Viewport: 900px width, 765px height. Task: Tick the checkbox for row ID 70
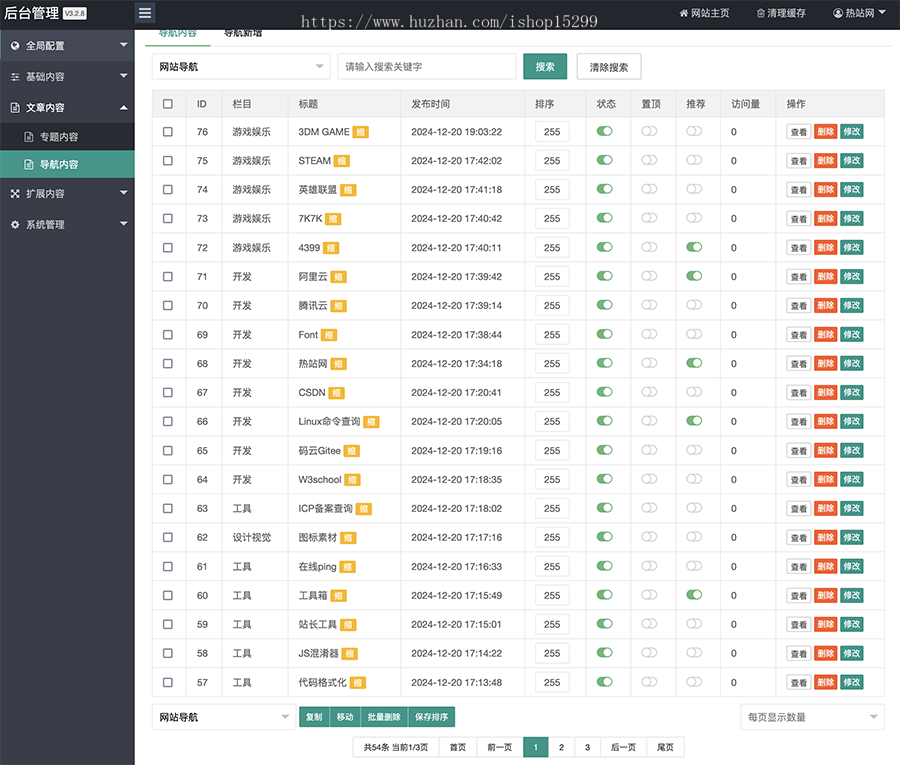coord(168,305)
